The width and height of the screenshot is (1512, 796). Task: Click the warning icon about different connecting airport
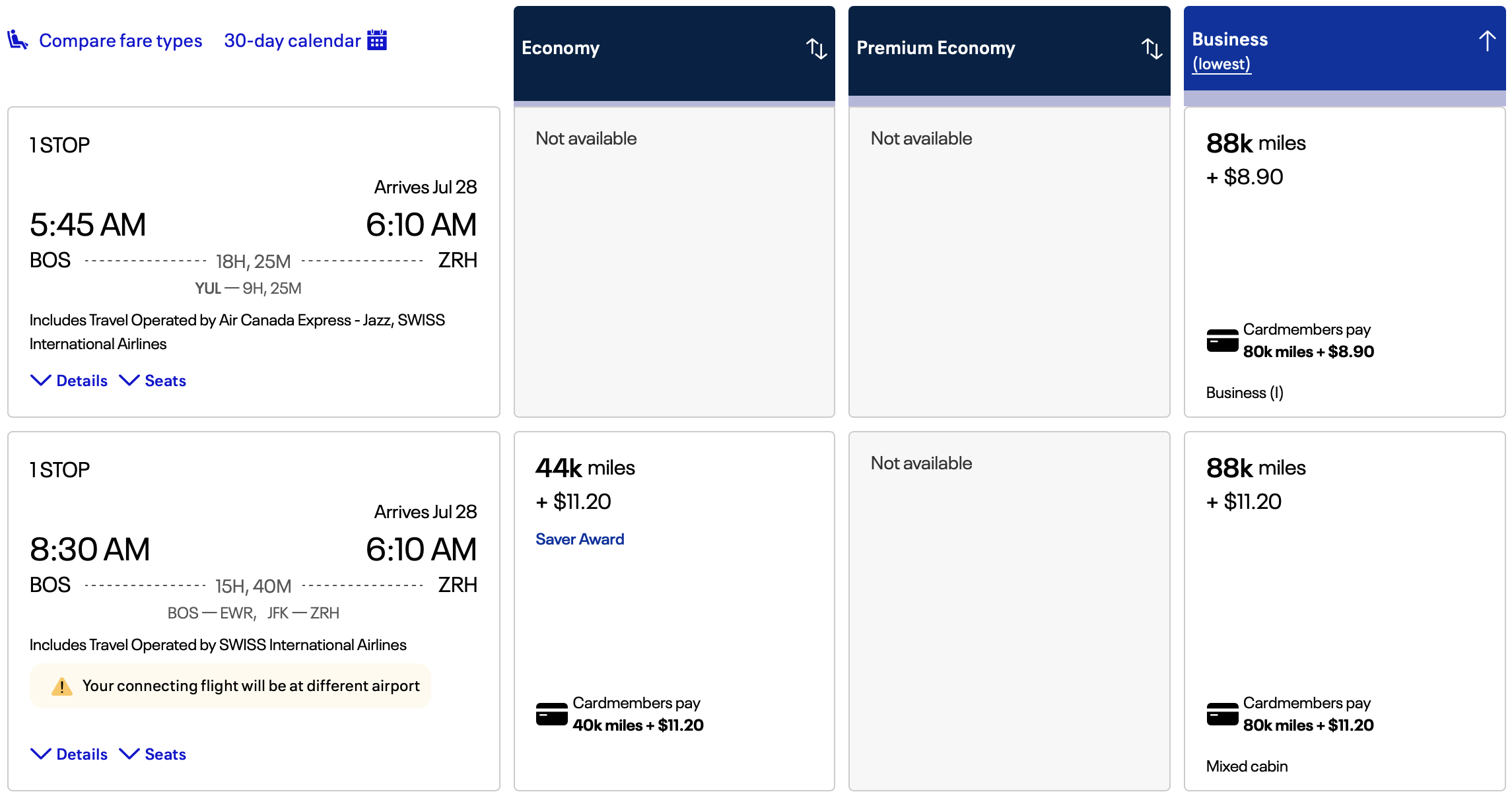coord(62,686)
